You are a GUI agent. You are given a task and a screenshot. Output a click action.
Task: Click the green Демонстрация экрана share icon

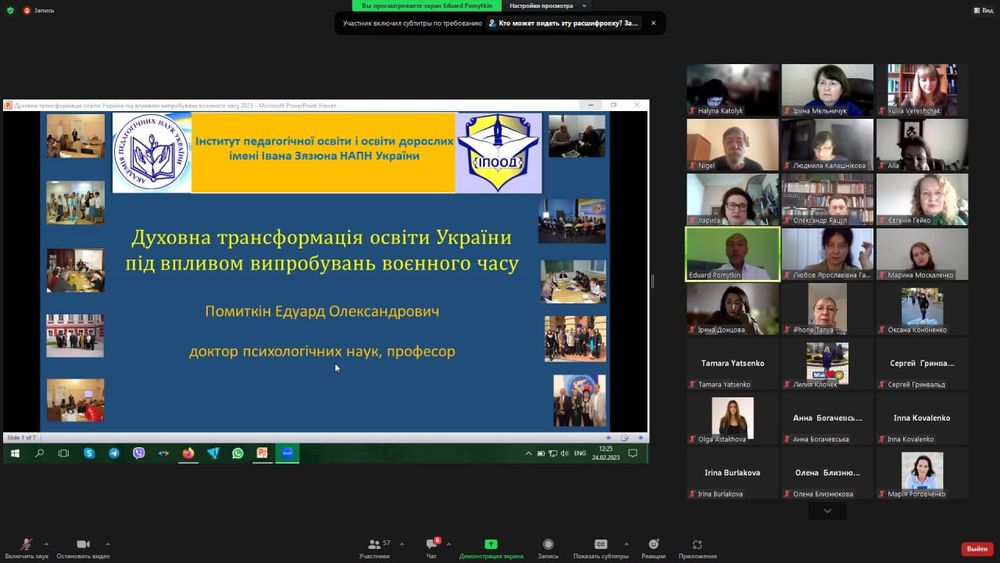coord(491,545)
